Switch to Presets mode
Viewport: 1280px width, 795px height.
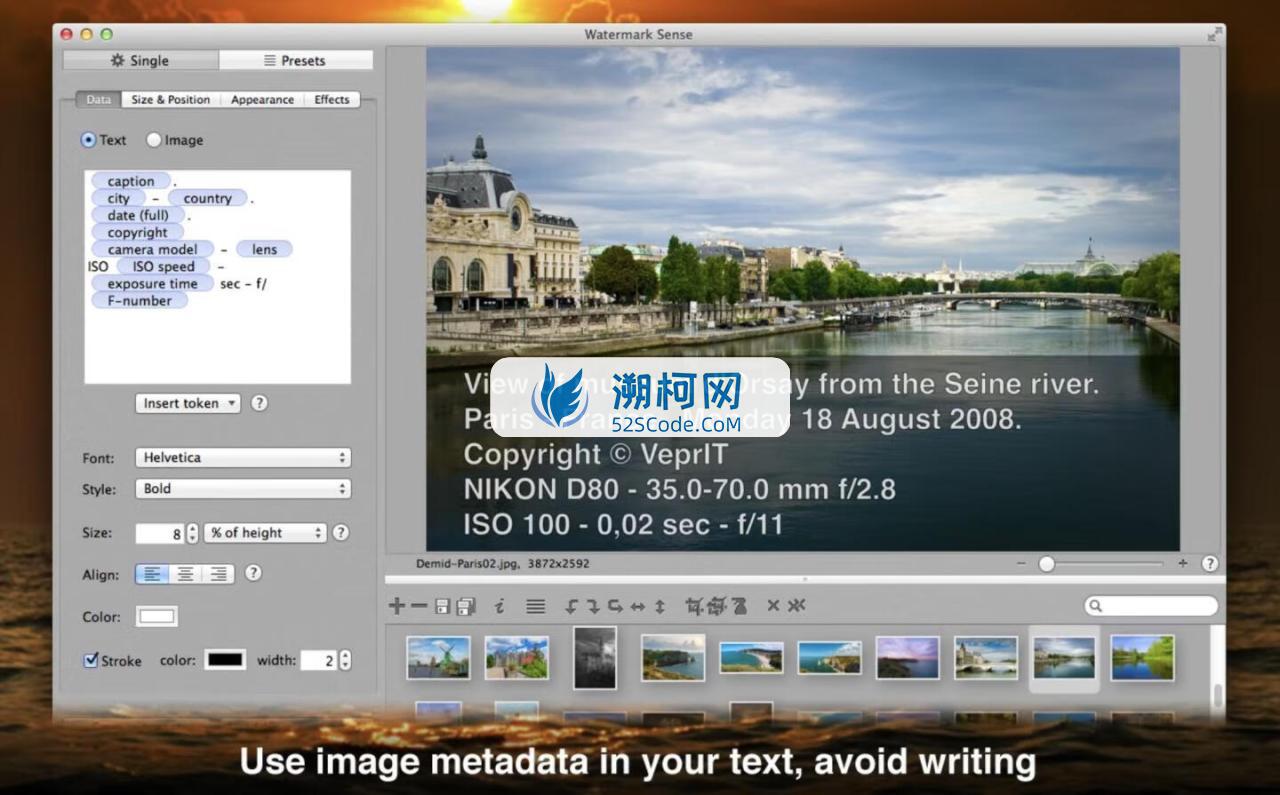click(296, 60)
